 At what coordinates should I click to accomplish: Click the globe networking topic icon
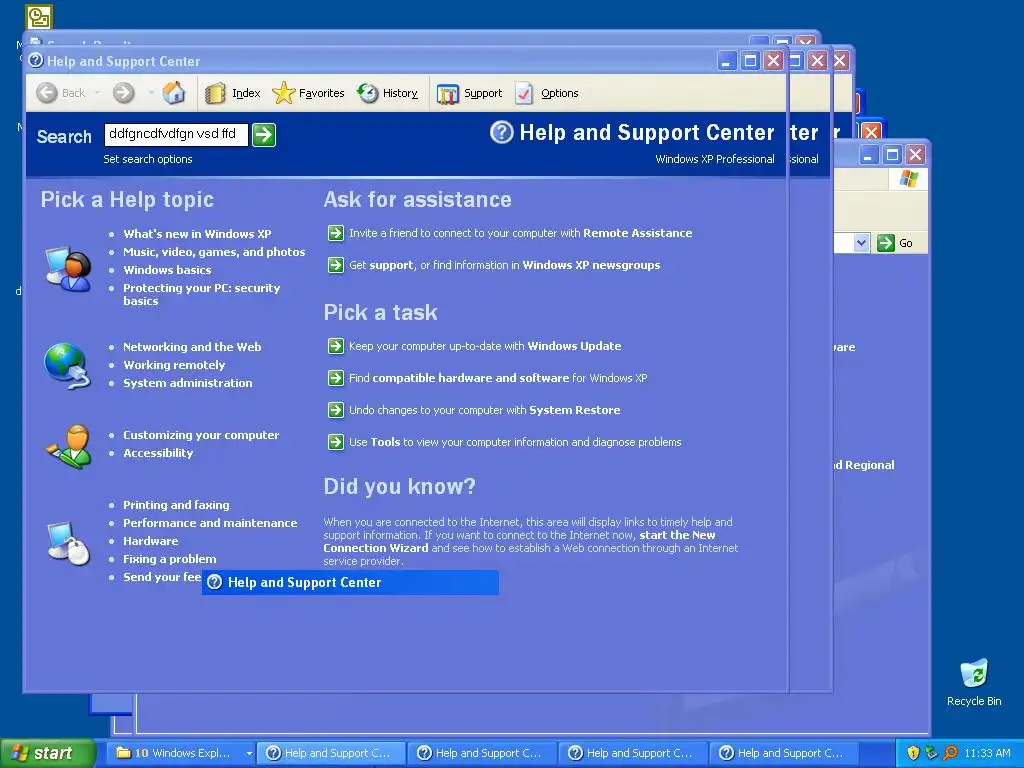click(x=67, y=366)
